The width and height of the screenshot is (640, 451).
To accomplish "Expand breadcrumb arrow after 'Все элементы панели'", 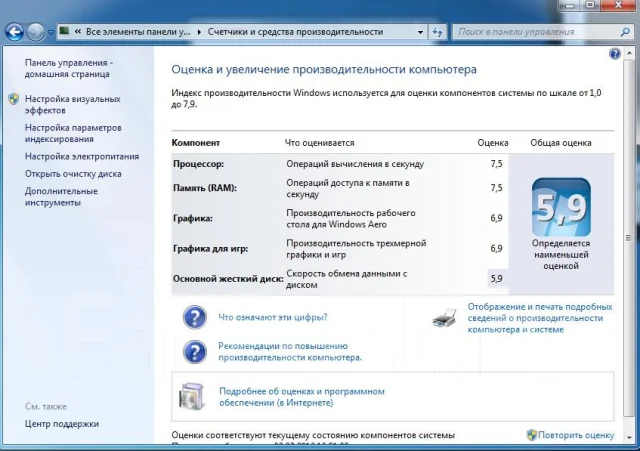I will tap(199, 32).
